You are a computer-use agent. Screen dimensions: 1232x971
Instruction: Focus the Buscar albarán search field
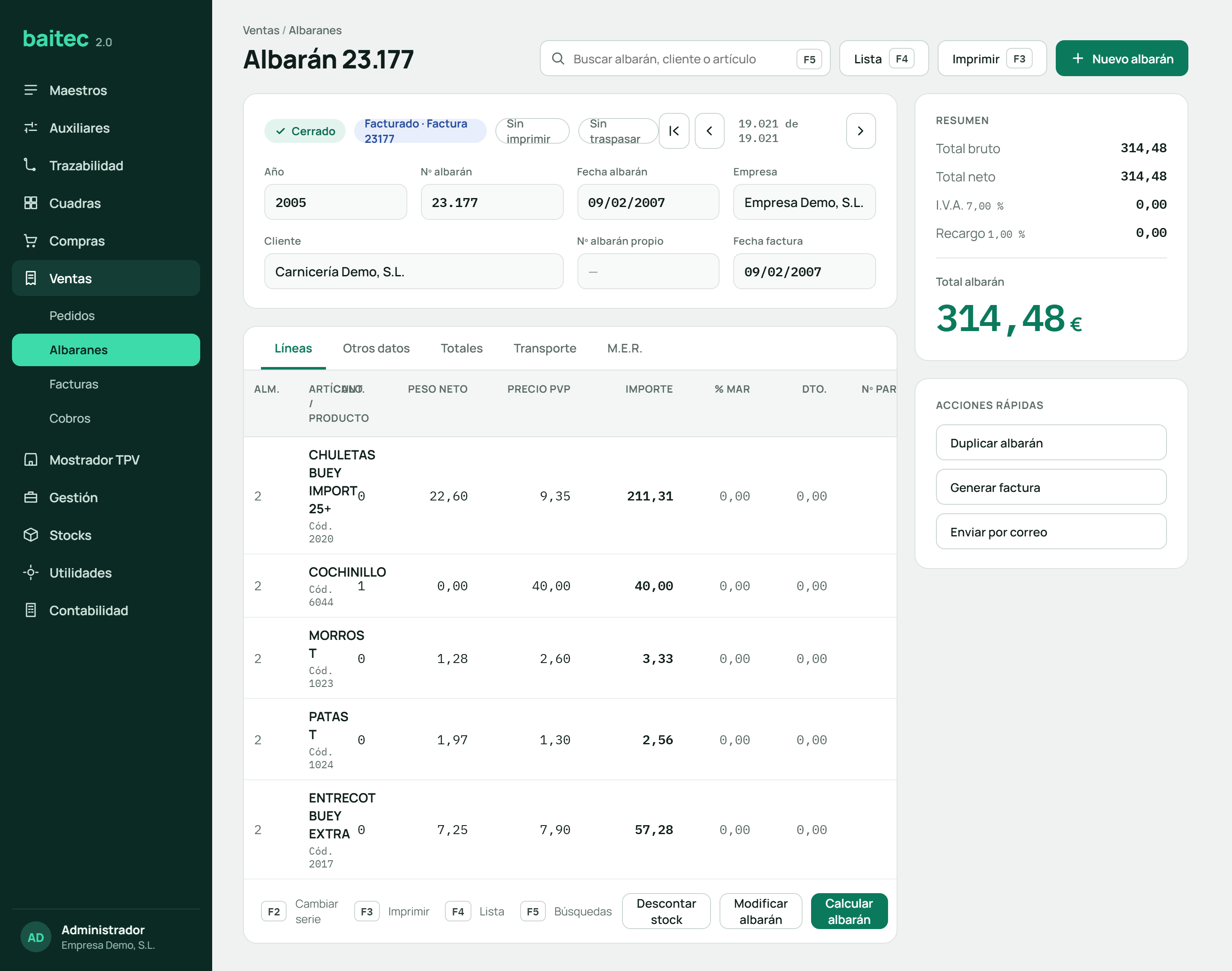tap(685, 58)
